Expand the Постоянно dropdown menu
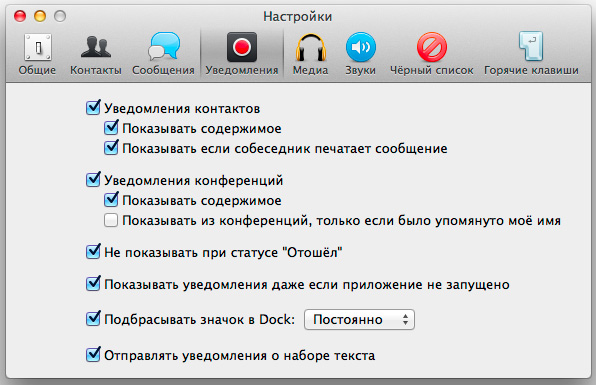 (x=359, y=319)
